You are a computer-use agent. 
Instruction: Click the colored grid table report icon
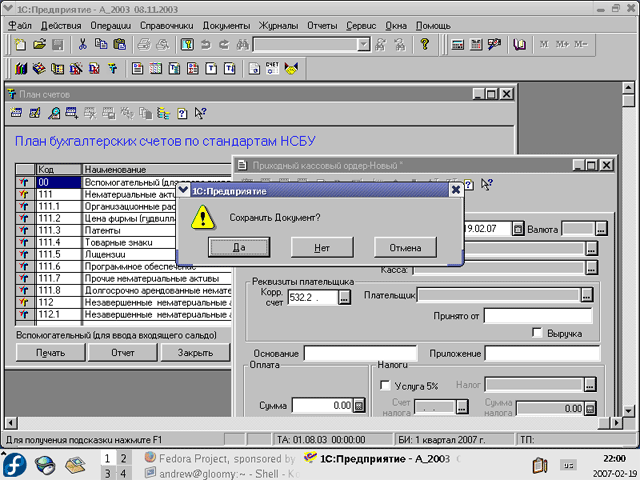[x=156, y=68]
